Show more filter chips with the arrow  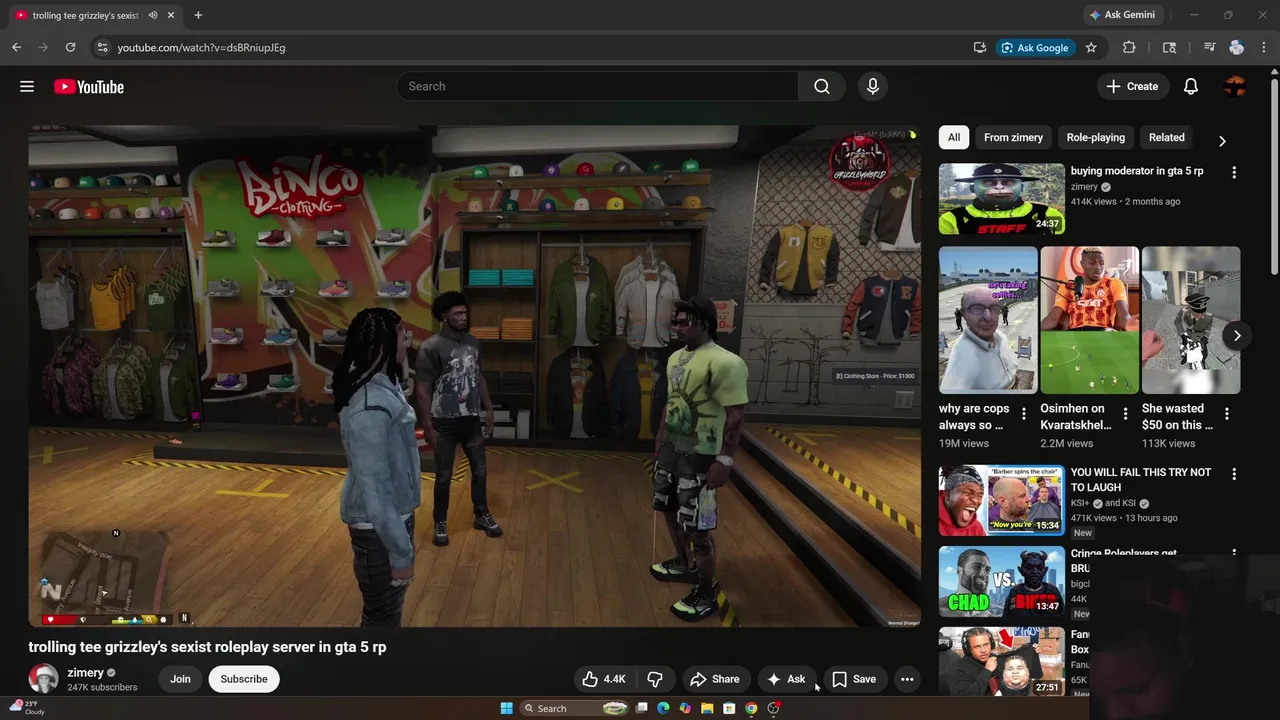tap(1221, 141)
